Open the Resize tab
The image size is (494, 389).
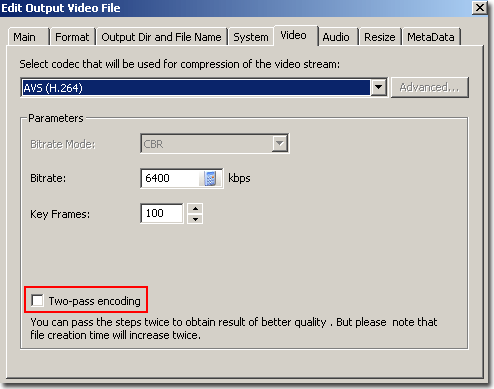(x=380, y=37)
